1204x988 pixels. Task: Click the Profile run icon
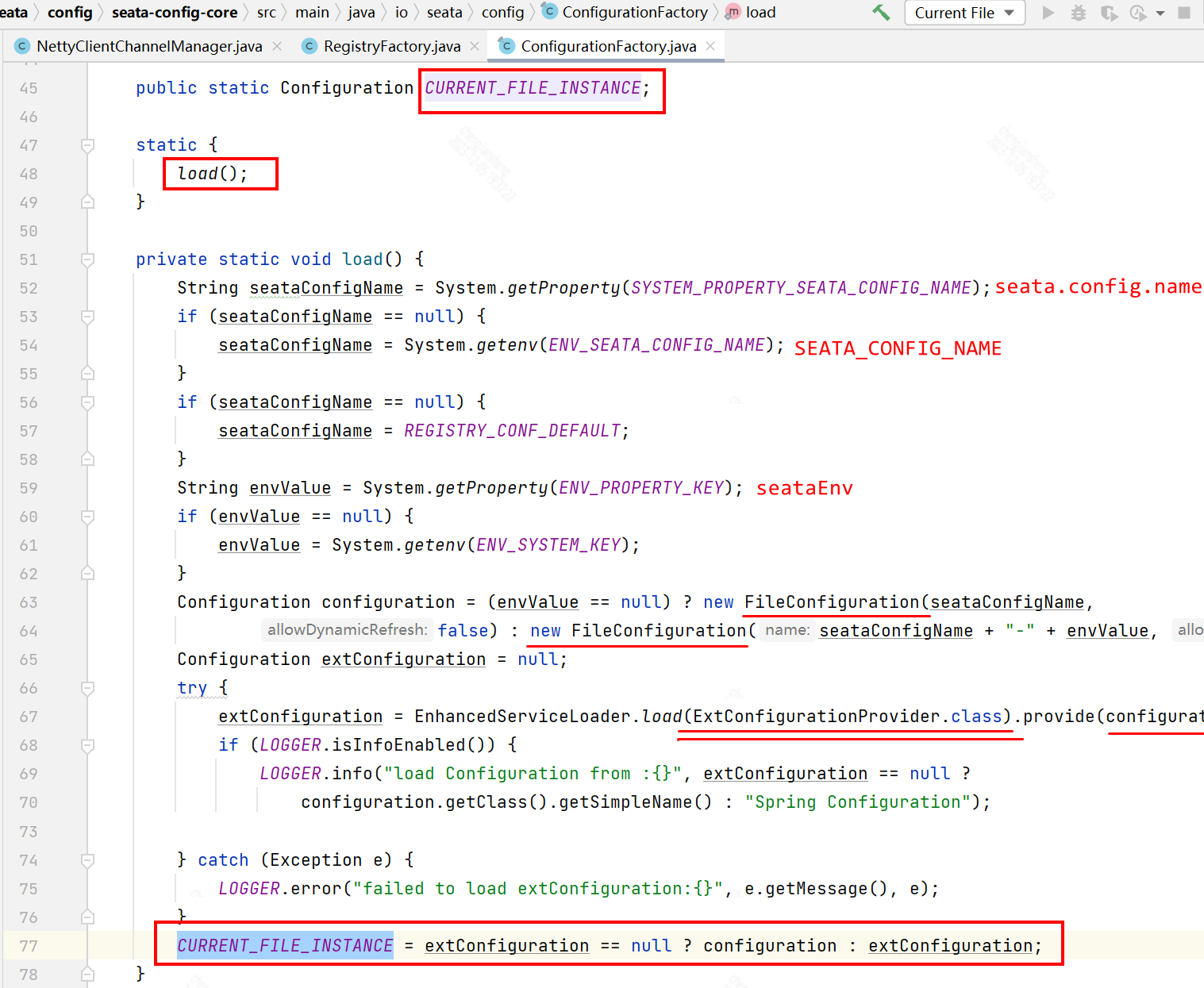click(1138, 13)
